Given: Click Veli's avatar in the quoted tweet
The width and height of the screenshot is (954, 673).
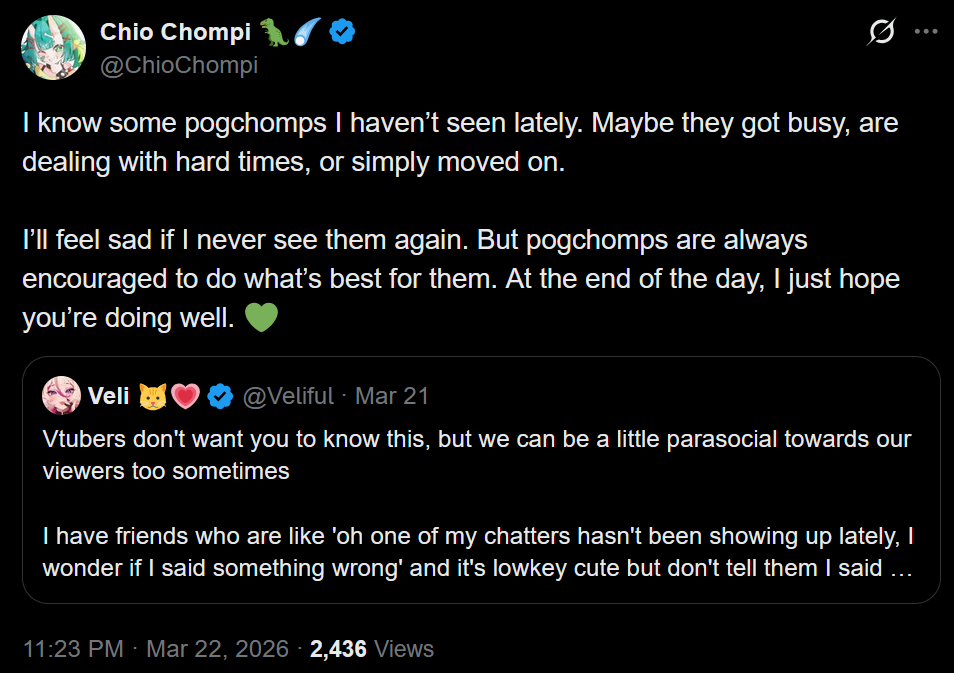Looking at the screenshot, I should (61, 397).
